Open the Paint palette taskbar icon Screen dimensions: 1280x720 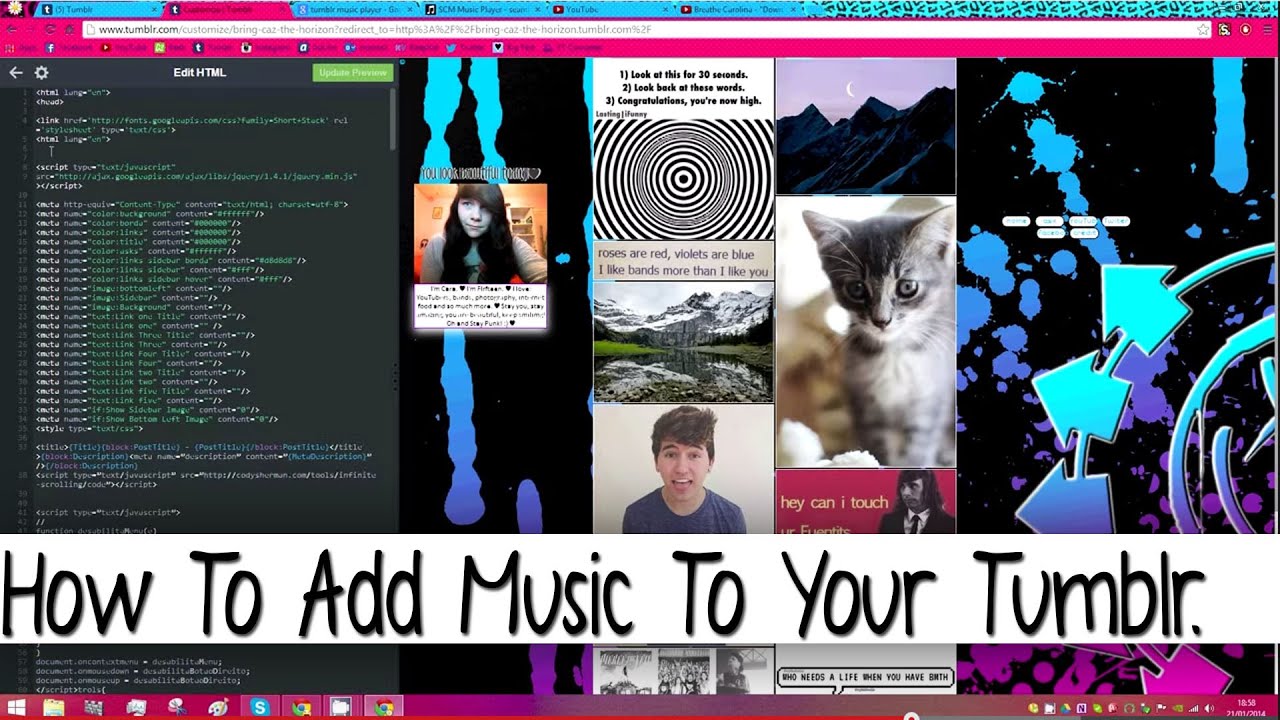click(219, 707)
